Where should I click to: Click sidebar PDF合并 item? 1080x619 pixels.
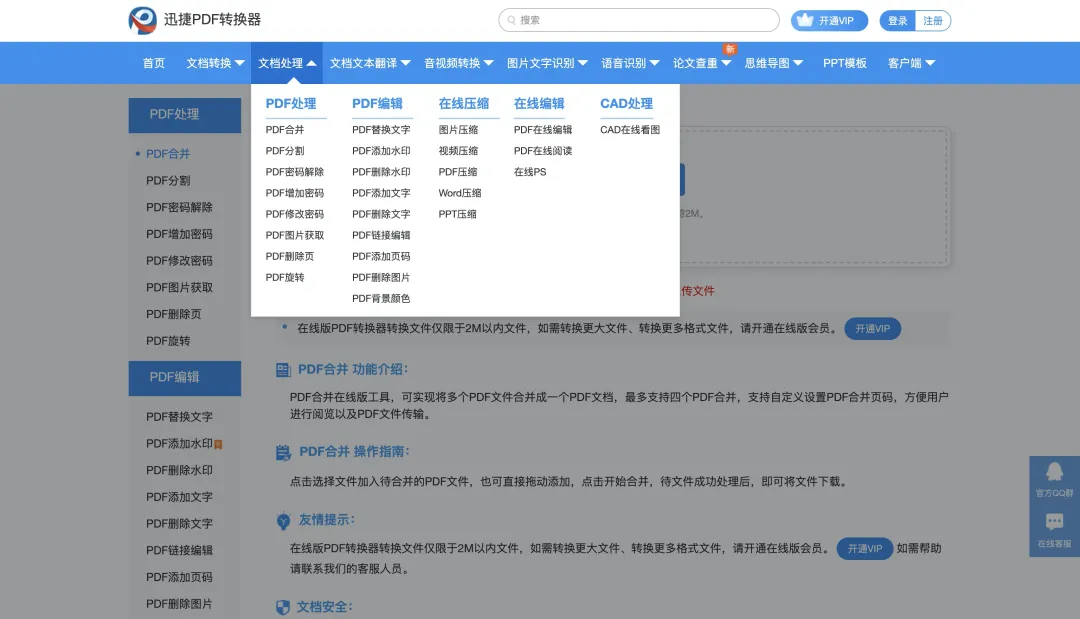point(168,154)
